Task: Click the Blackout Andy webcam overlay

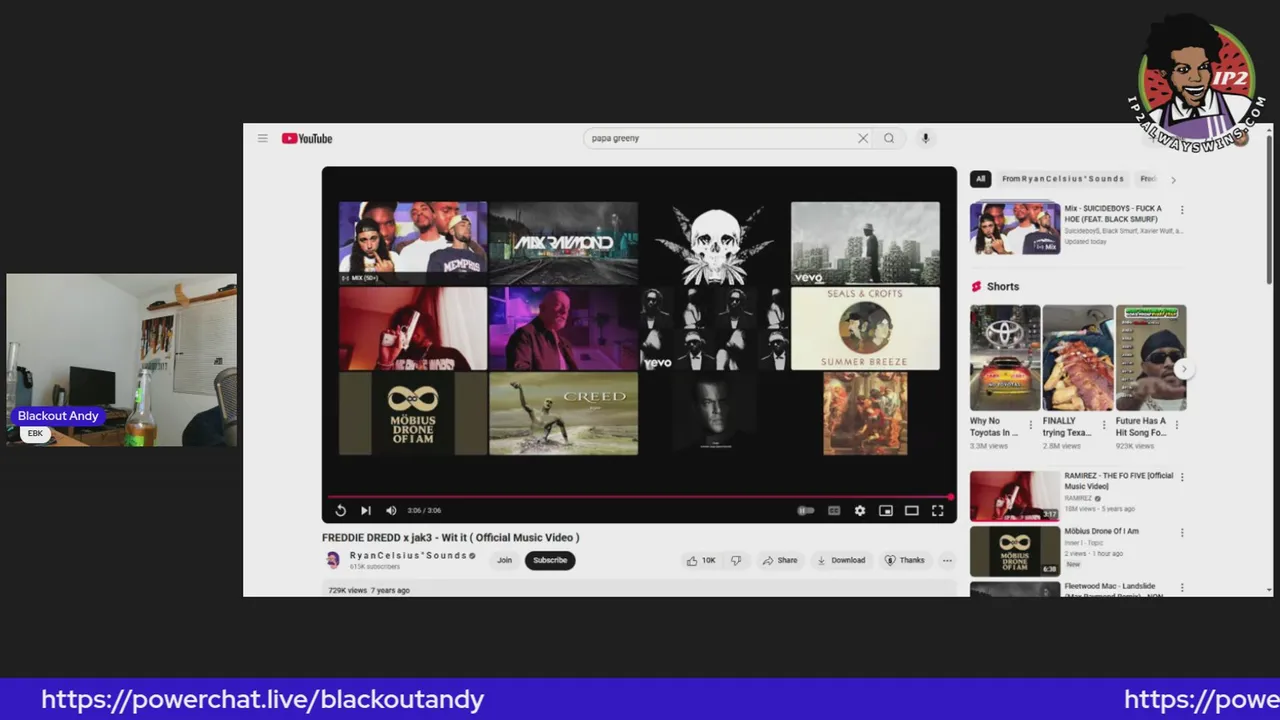Action: pyautogui.click(x=122, y=360)
